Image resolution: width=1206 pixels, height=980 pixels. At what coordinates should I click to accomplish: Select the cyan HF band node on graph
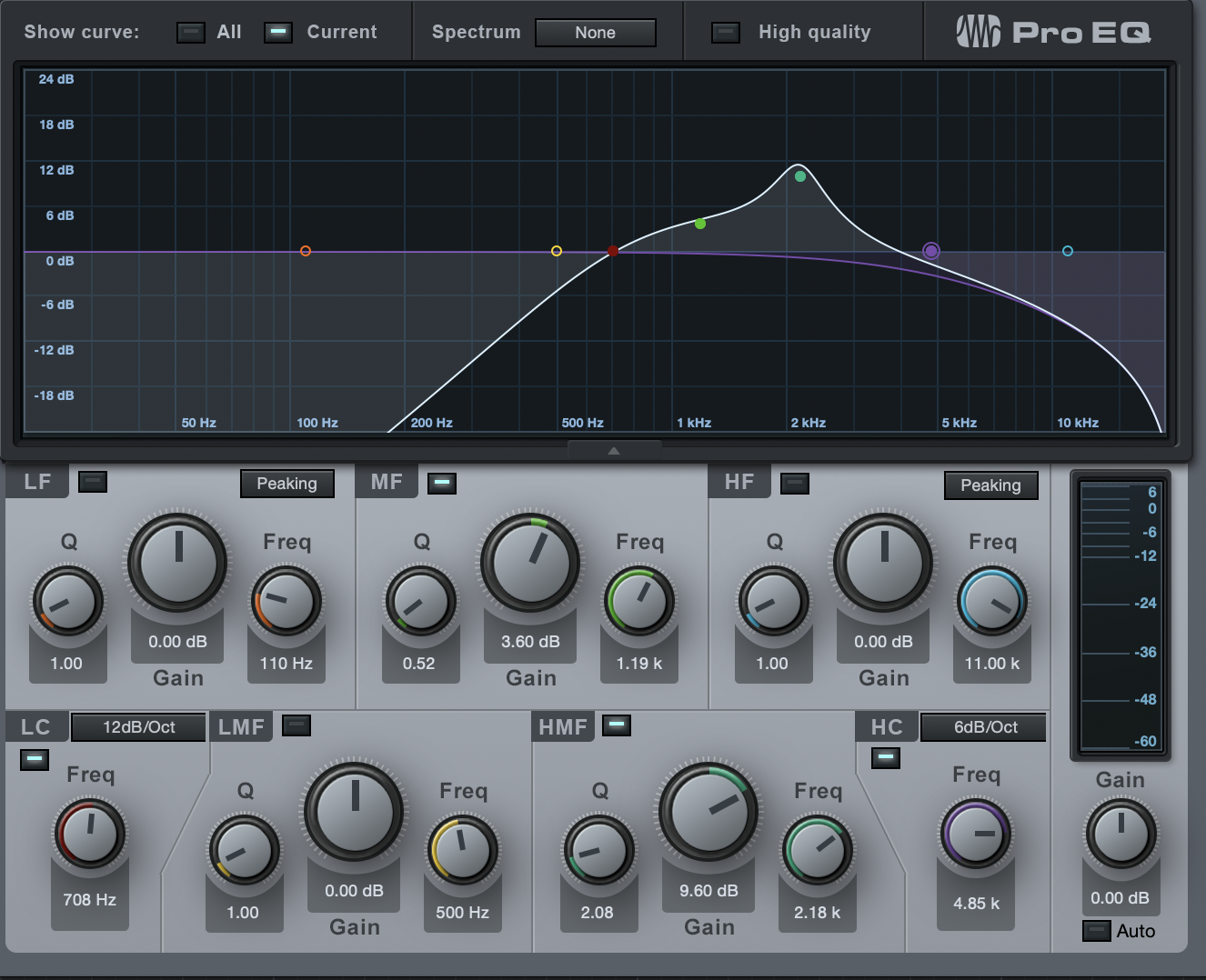1068,251
